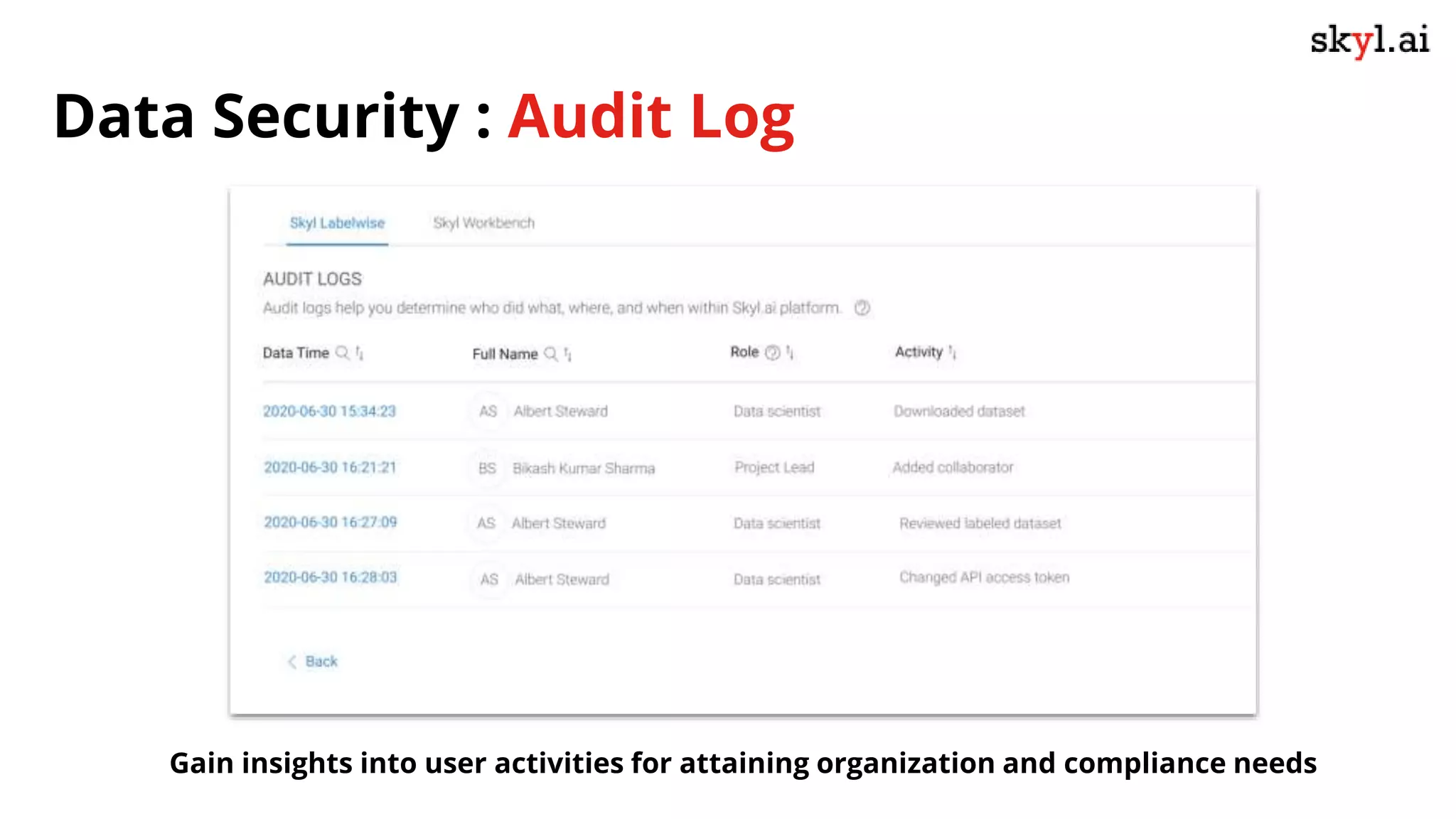Image resolution: width=1456 pixels, height=819 pixels.
Task: Click the 'Added collaborator' activity
Action: pyautogui.click(x=953, y=467)
